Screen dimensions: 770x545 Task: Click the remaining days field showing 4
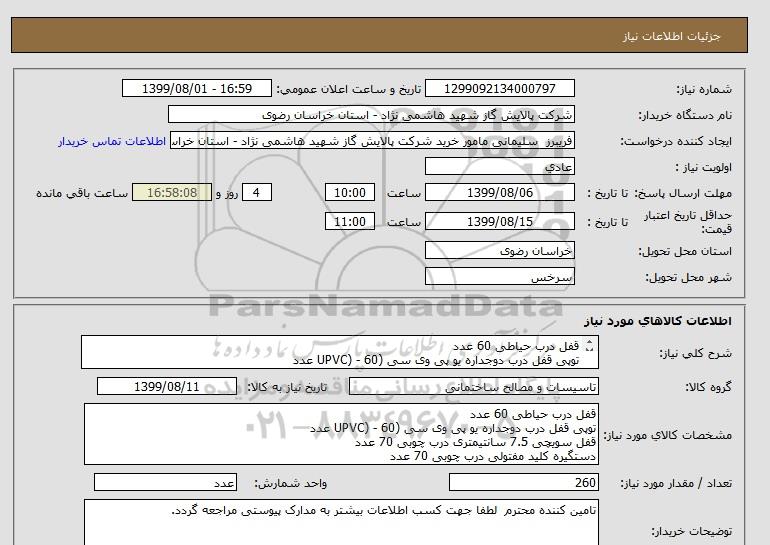[x=257, y=193]
